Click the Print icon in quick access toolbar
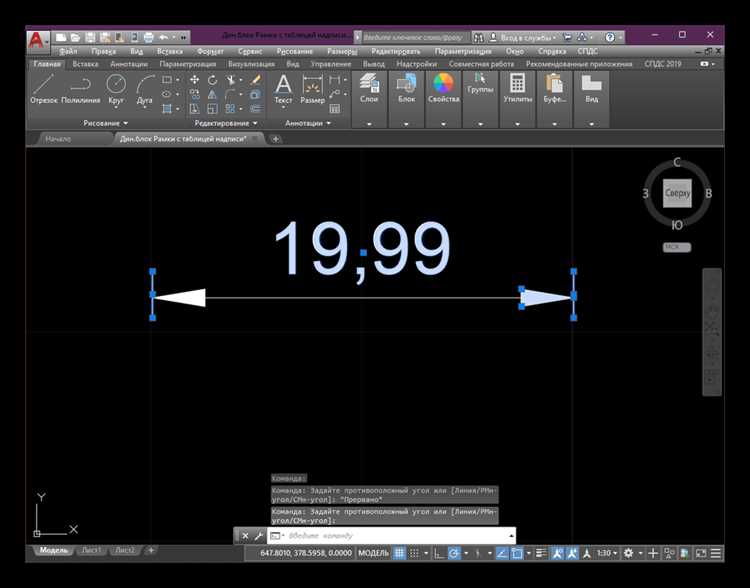The width and height of the screenshot is (750, 588). [x=149, y=37]
